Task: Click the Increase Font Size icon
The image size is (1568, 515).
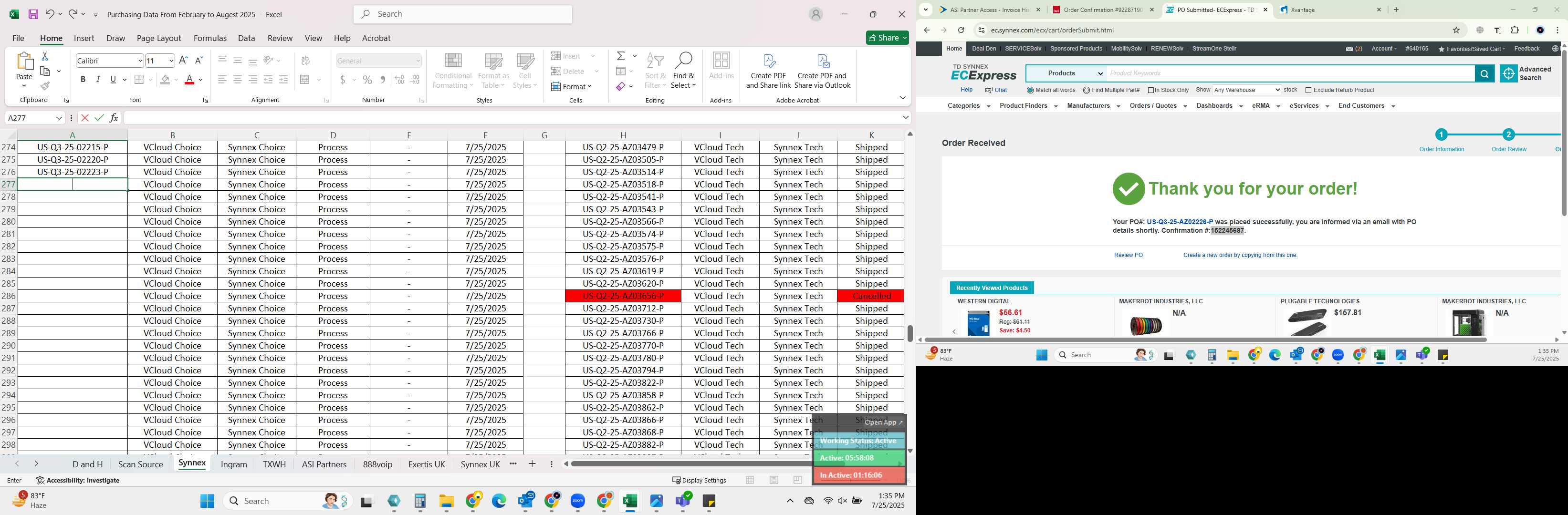Action: (183, 60)
